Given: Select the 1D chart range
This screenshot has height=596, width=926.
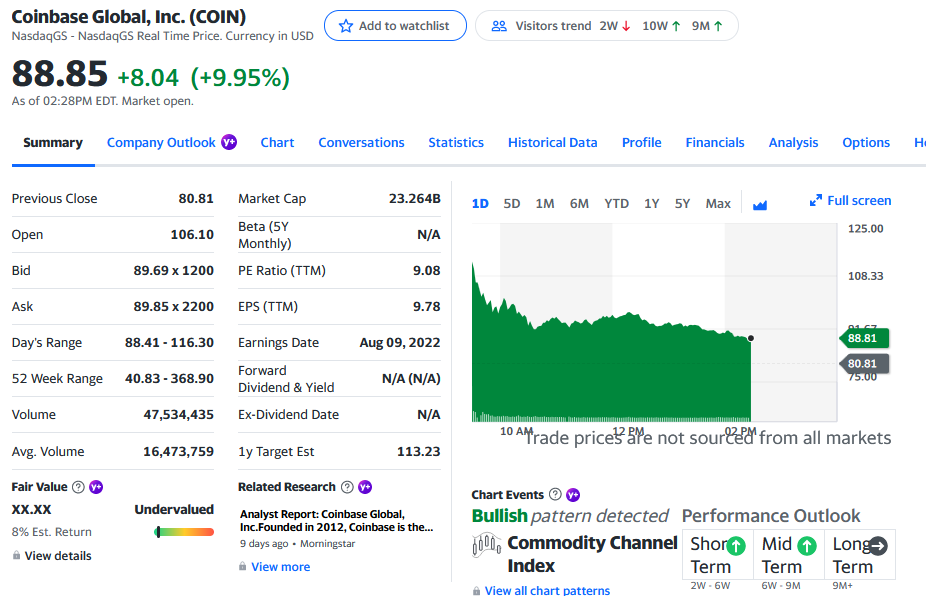Looking at the screenshot, I should pos(480,204).
